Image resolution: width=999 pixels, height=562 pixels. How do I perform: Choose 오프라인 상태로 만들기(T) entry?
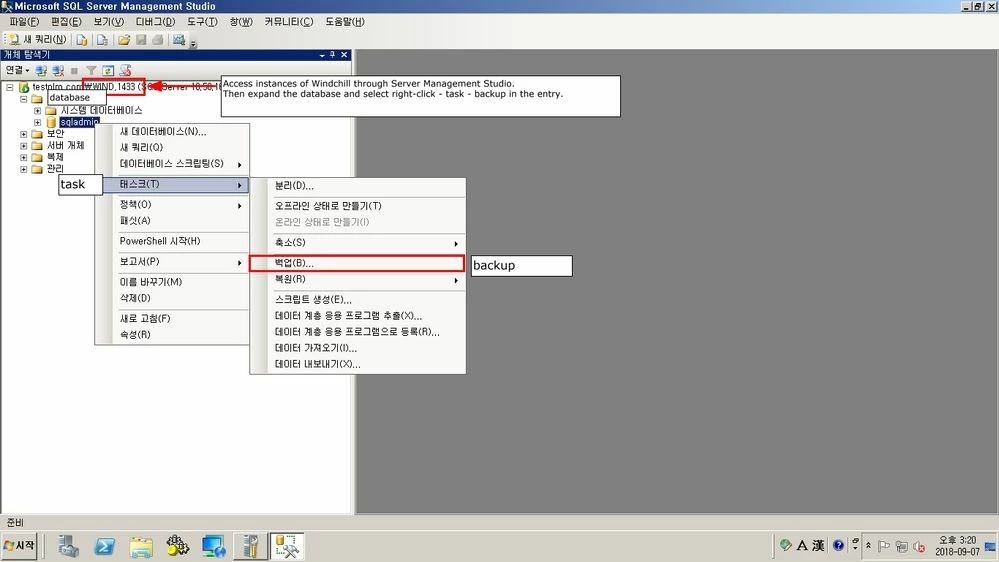357,206
